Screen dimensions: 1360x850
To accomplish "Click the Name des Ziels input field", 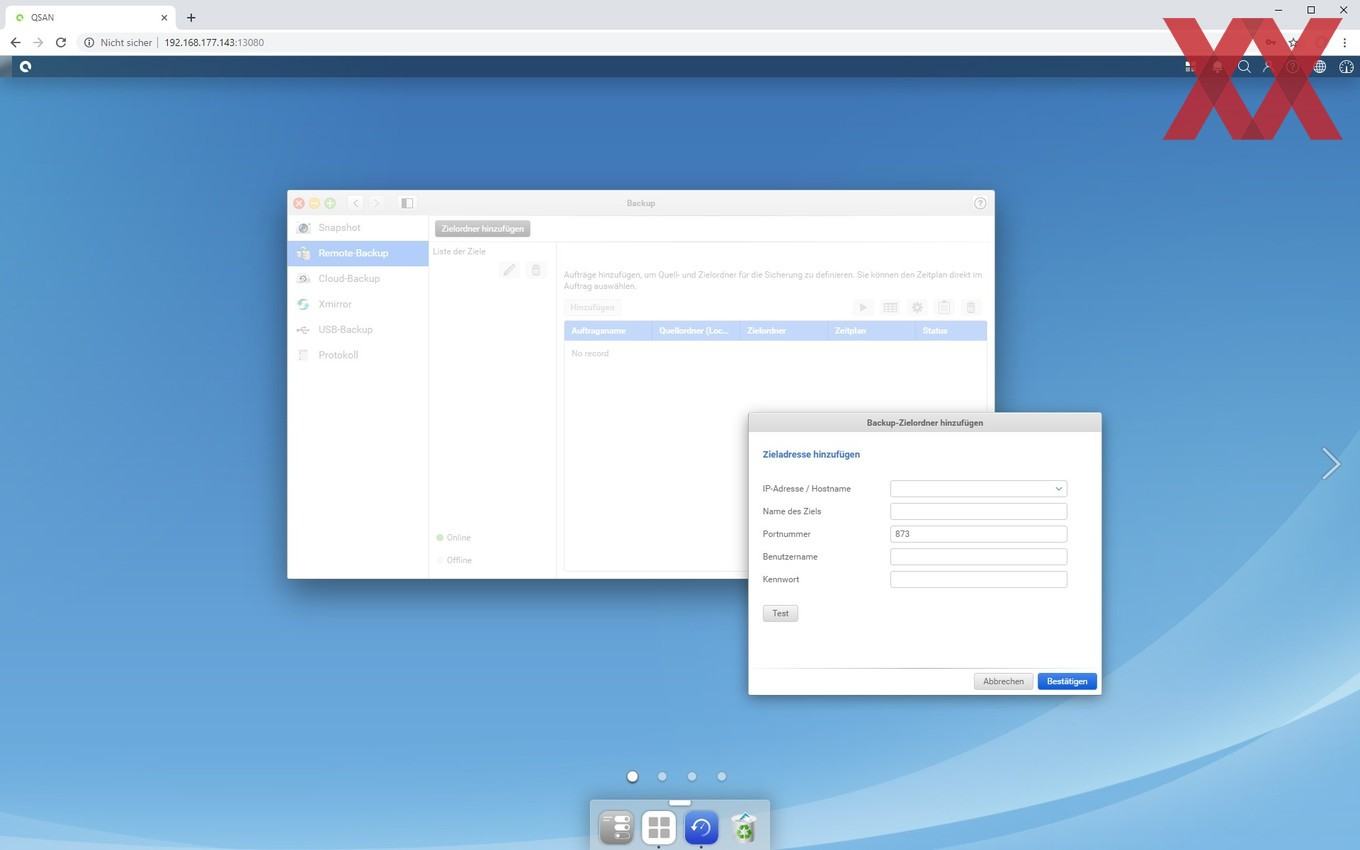I will pos(978,511).
